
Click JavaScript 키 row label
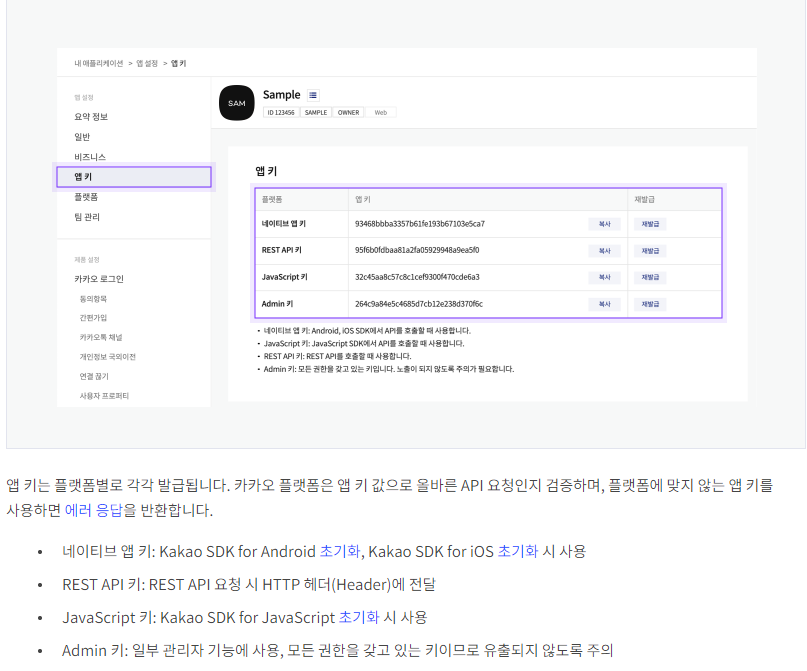(x=285, y=277)
